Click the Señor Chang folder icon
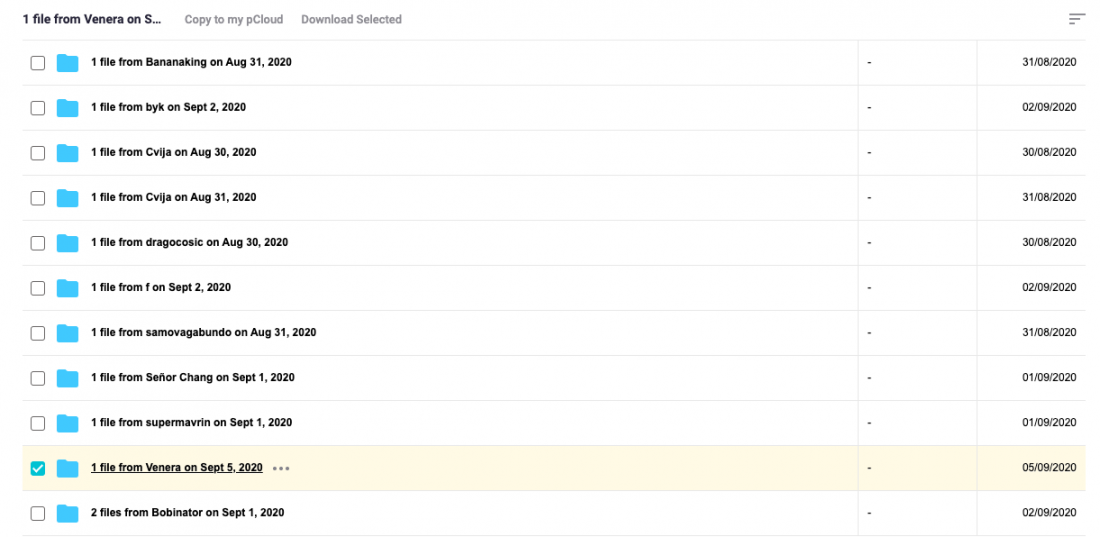Image resolution: width=1100 pixels, height=537 pixels. coord(67,378)
